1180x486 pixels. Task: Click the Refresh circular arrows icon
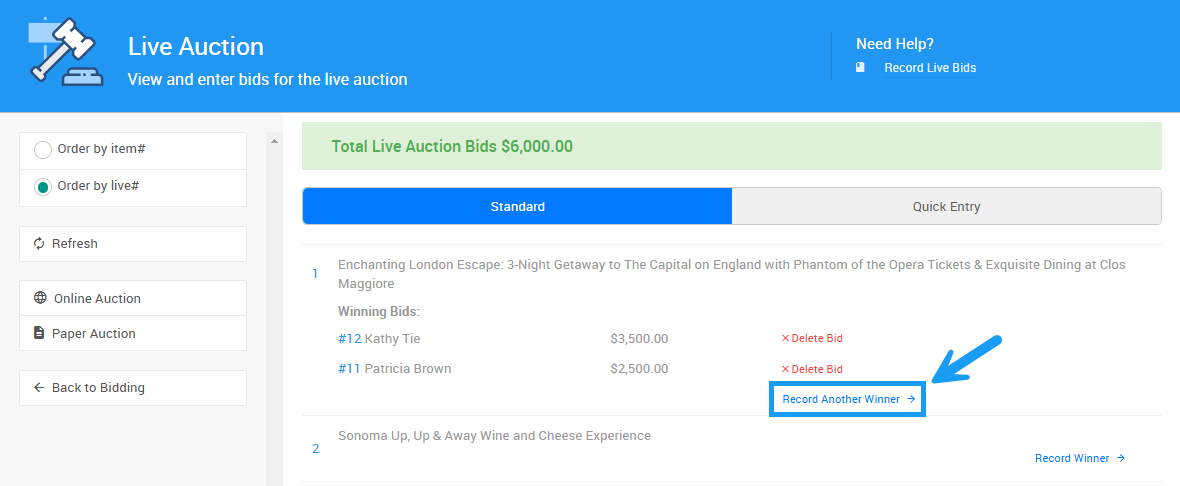point(39,244)
